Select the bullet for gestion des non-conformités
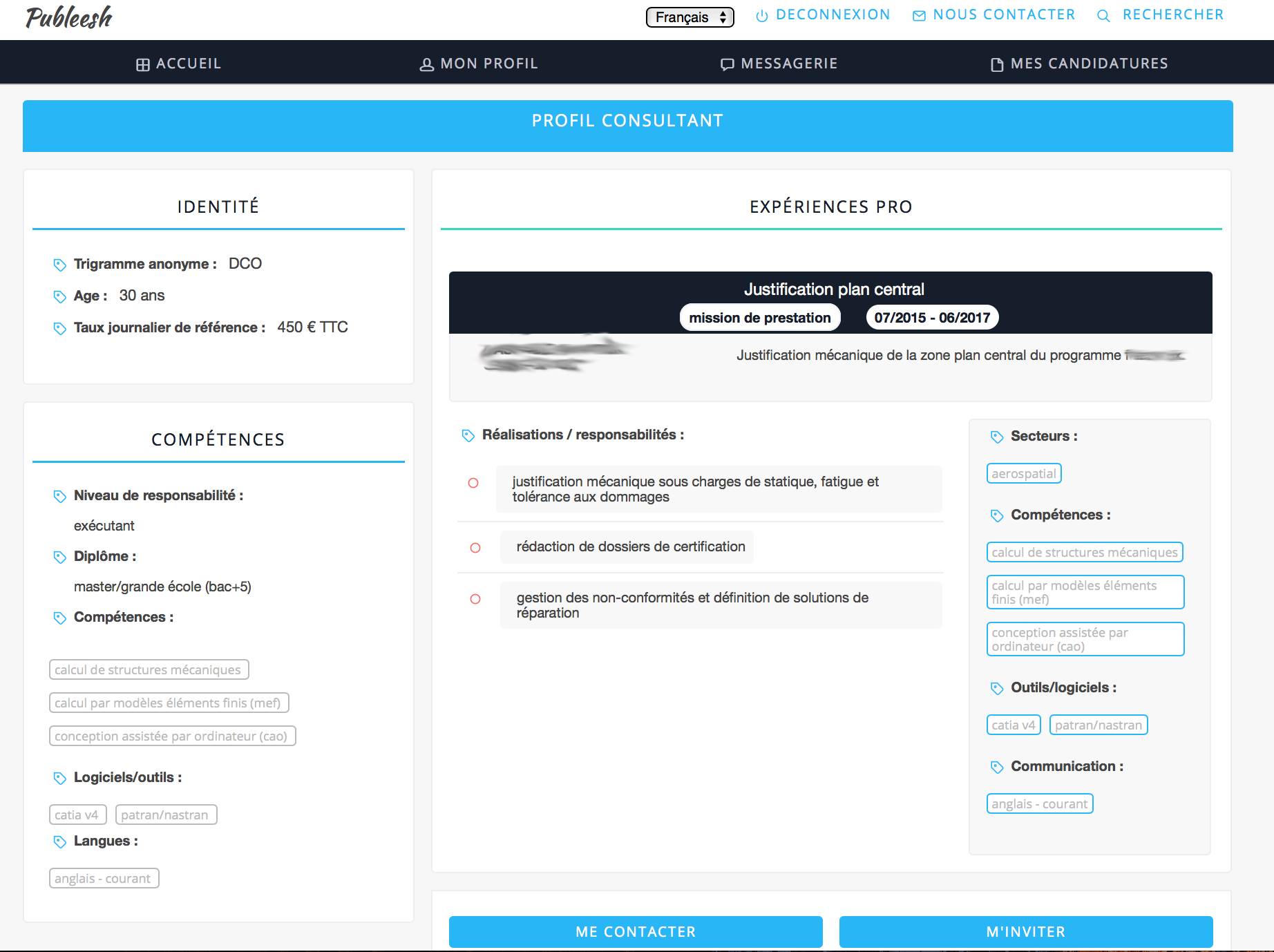The width and height of the screenshot is (1274, 952). click(475, 599)
